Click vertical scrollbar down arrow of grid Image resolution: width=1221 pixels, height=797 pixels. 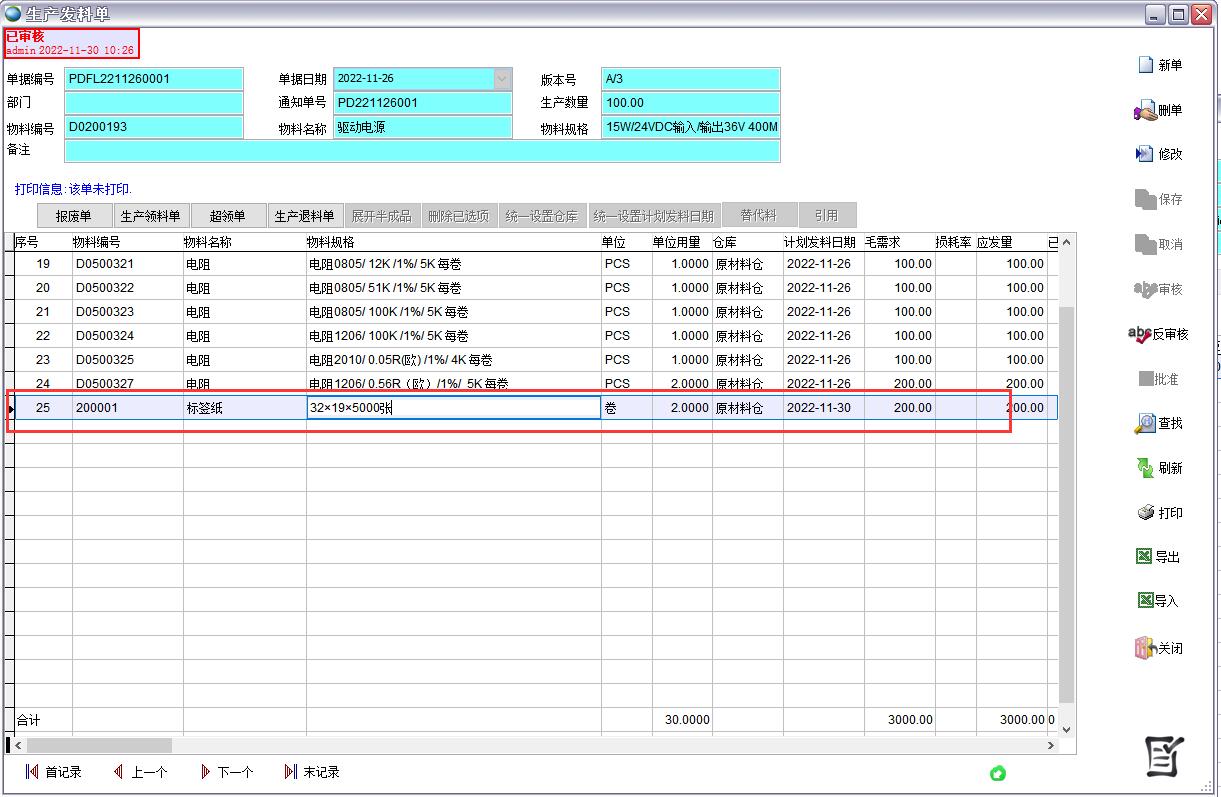click(x=1065, y=729)
